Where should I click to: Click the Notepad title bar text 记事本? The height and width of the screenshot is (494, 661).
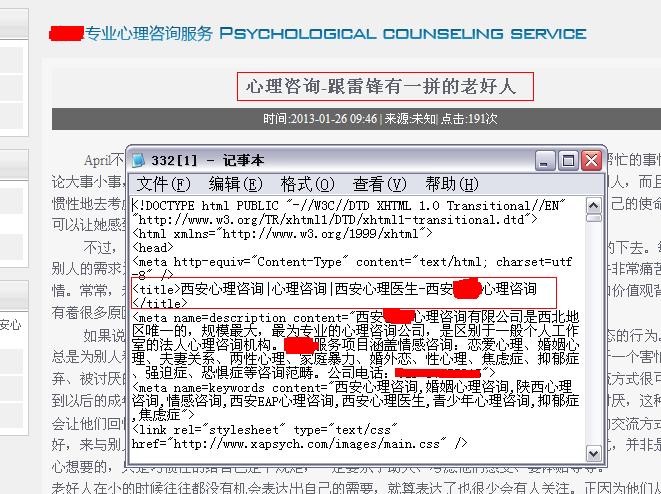[x=240, y=160]
